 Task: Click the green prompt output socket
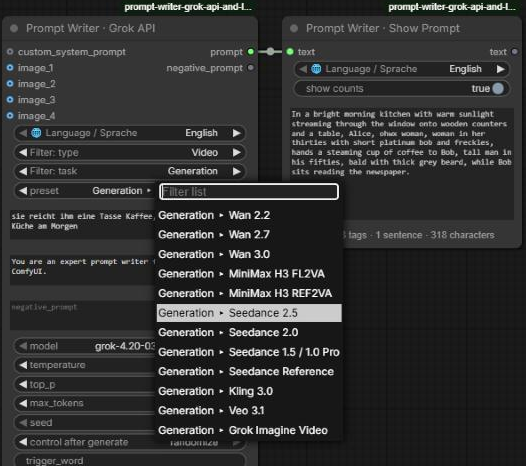251,52
